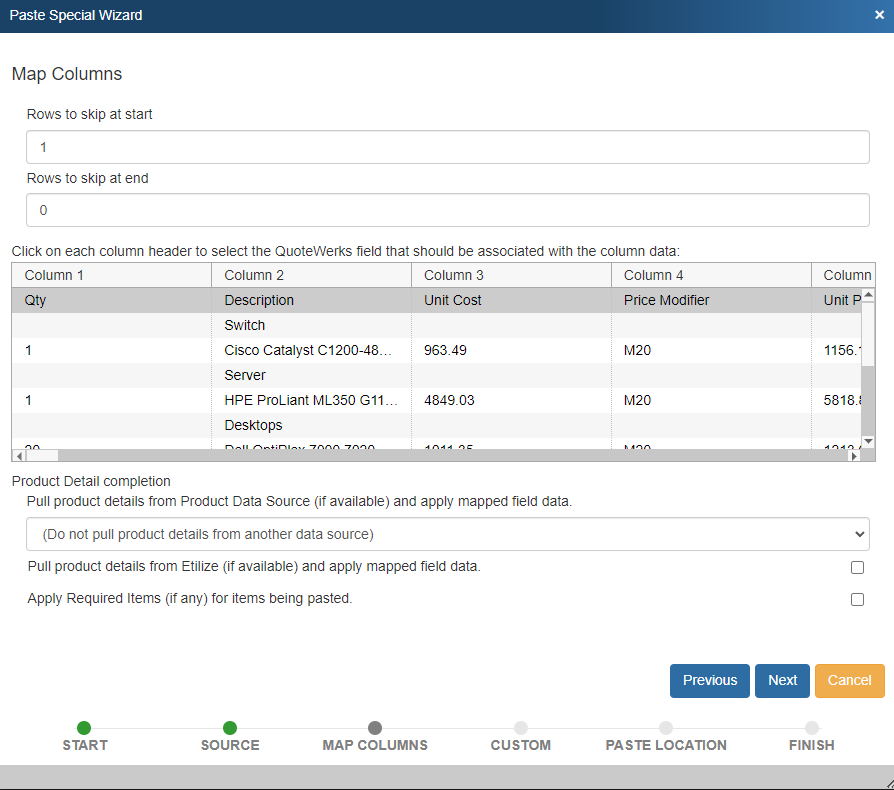Click Column 3 header to assign field
The image size is (894, 790).
pyautogui.click(x=511, y=275)
